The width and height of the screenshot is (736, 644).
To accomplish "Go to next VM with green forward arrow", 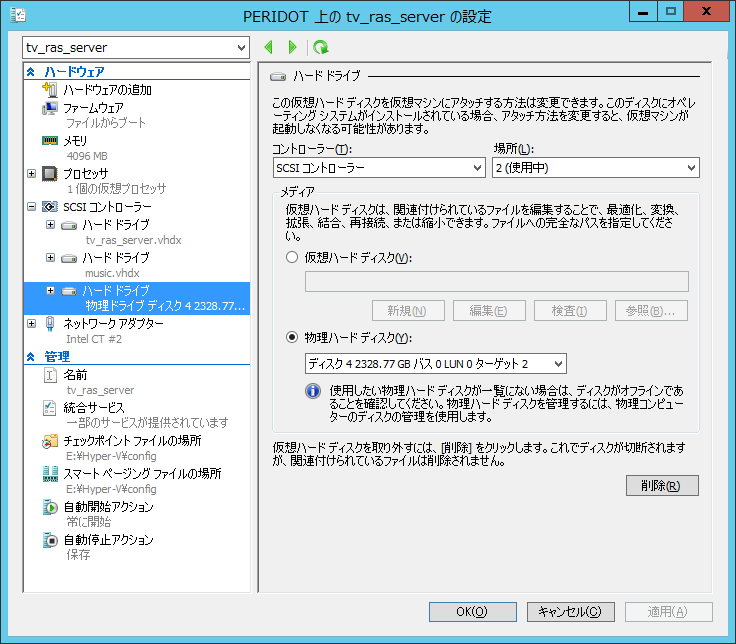I will [292, 47].
